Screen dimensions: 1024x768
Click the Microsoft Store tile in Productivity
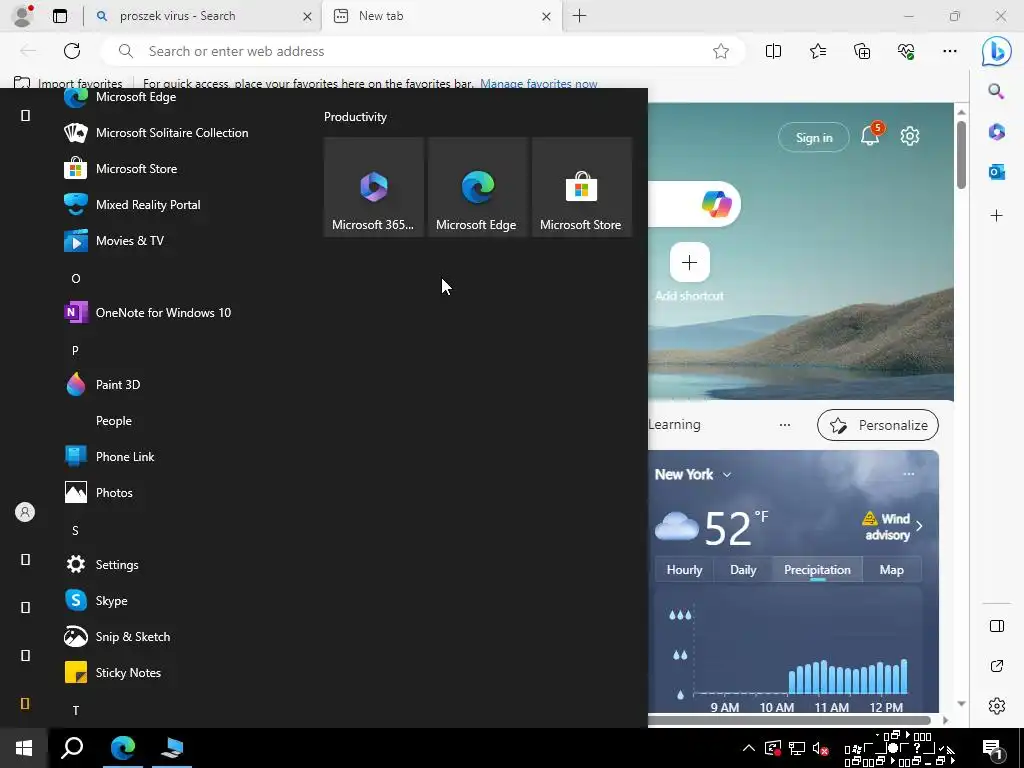pyautogui.click(x=582, y=187)
